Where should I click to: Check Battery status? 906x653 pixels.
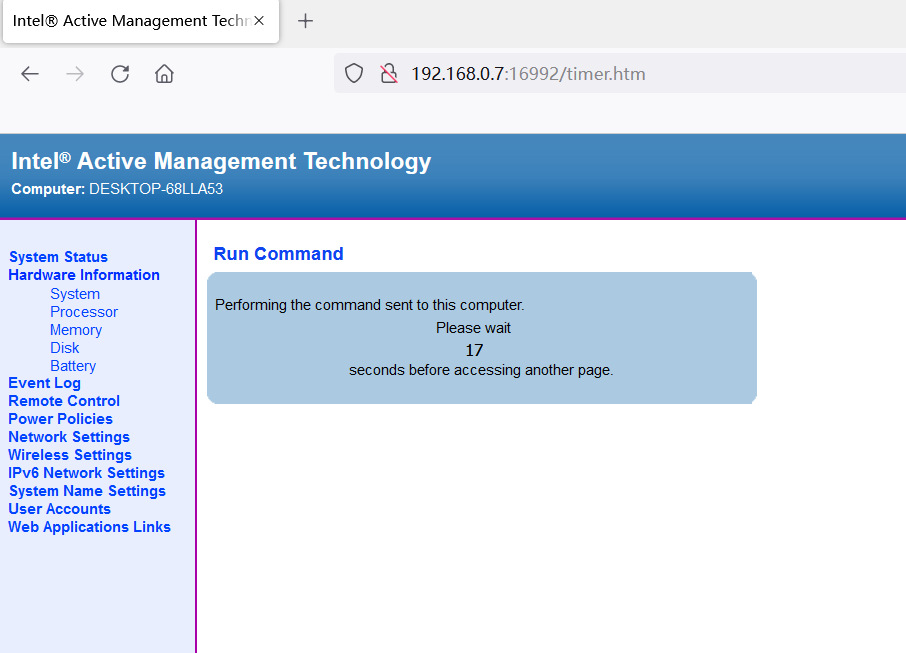coord(72,365)
